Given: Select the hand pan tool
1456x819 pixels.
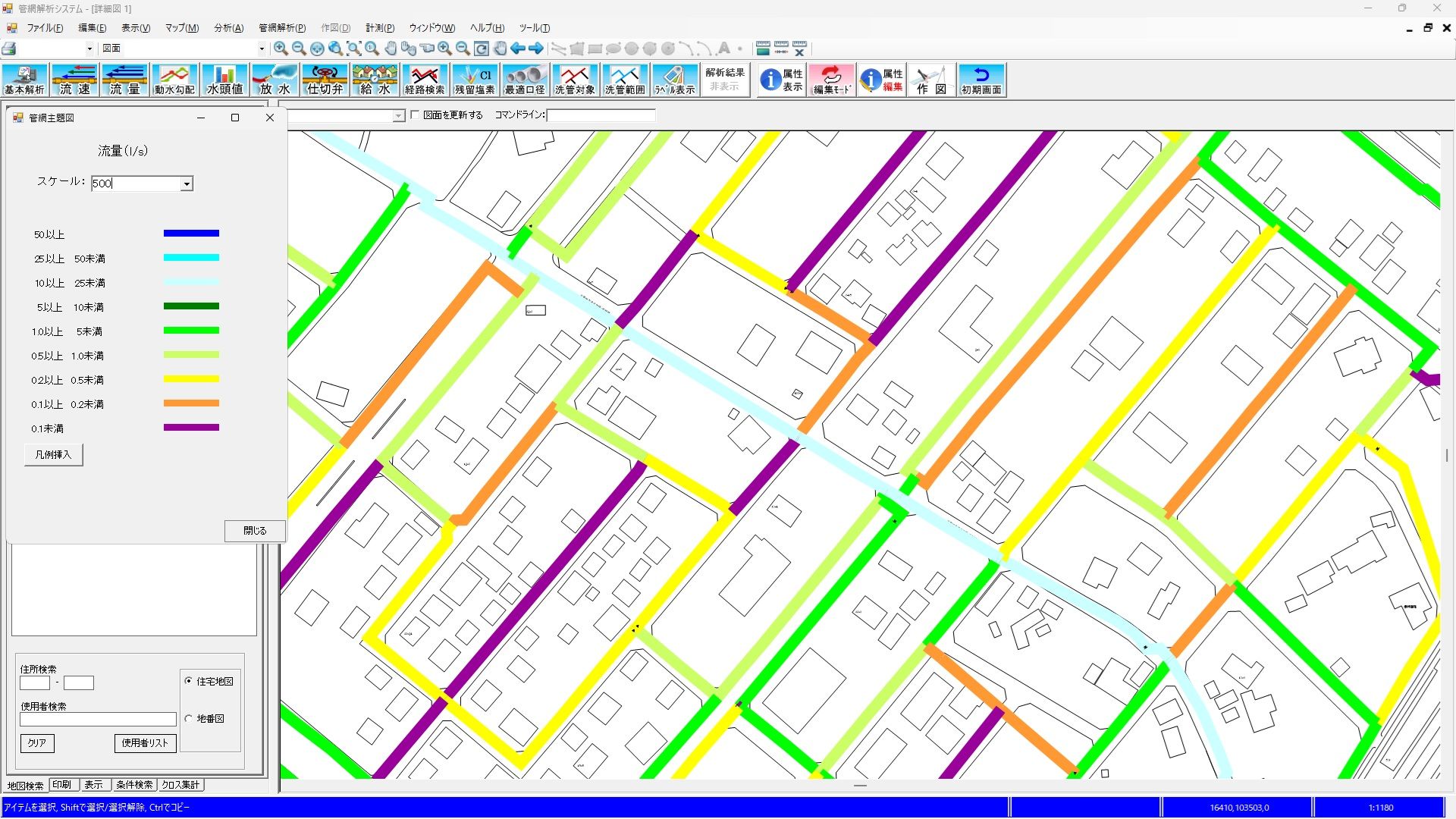Looking at the screenshot, I should pyautogui.click(x=390, y=49).
